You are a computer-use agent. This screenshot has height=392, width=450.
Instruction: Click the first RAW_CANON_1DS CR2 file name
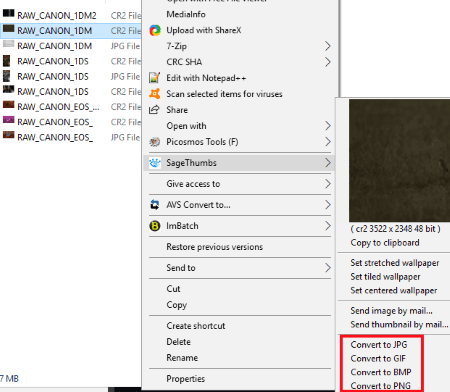[x=53, y=61]
